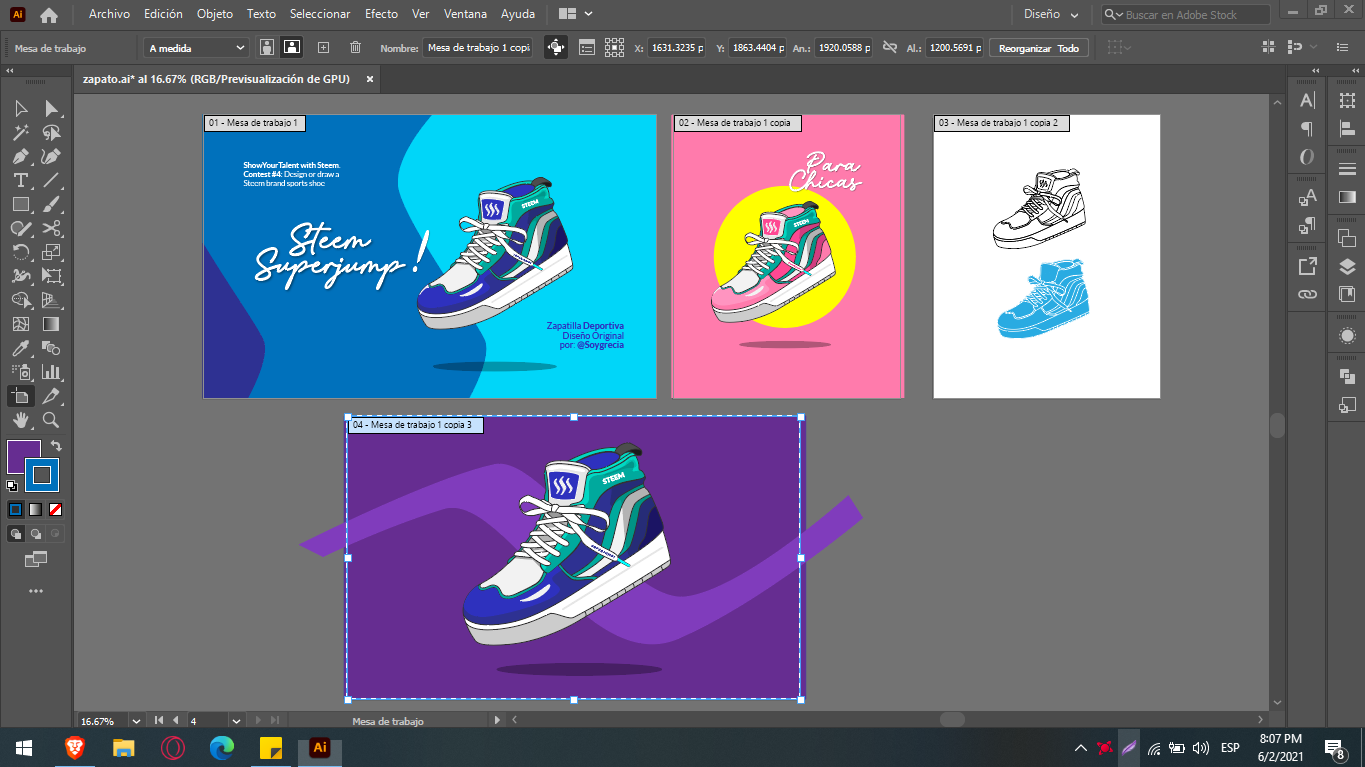This screenshot has height=767, width=1365.
Task: Select the Rectangle tool
Action: point(21,204)
